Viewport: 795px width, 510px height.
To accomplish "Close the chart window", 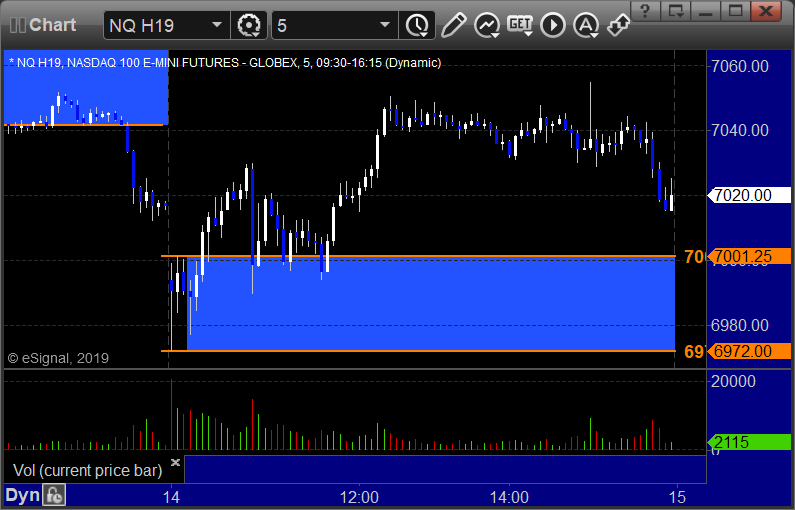I will click(x=766, y=10).
